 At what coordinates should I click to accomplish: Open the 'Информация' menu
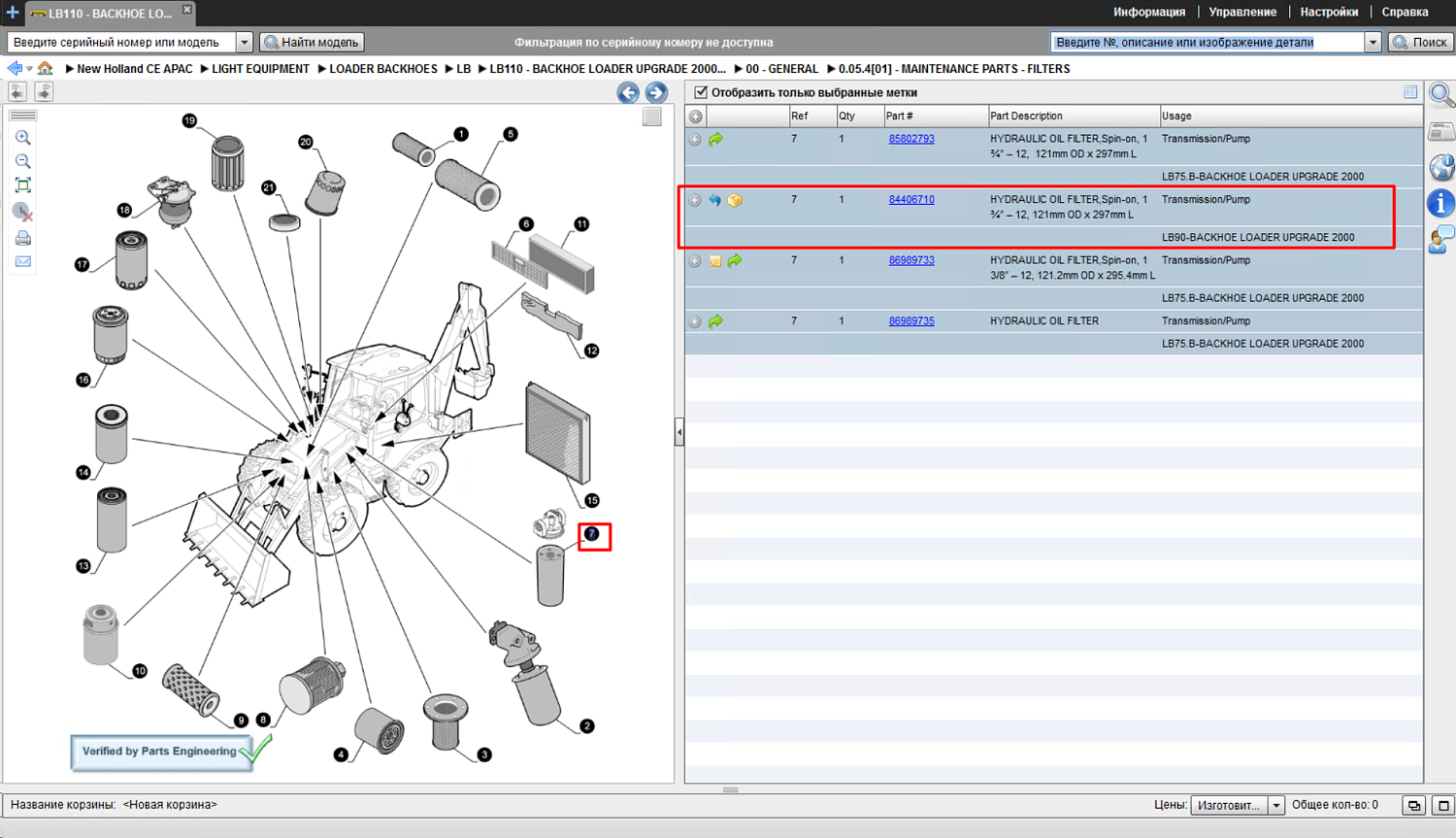click(x=1149, y=13)
